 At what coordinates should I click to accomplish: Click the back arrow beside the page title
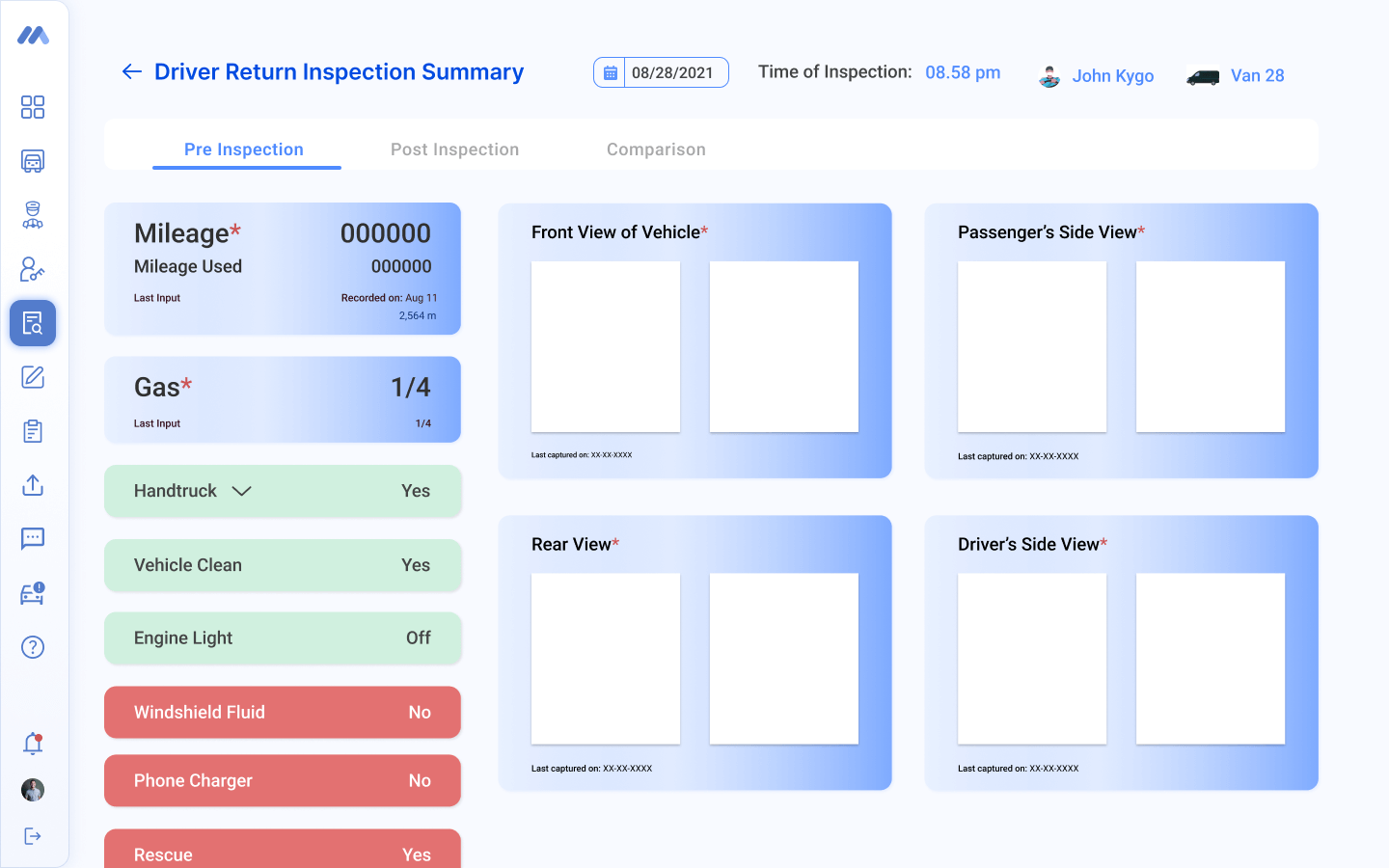click(132, 71)
